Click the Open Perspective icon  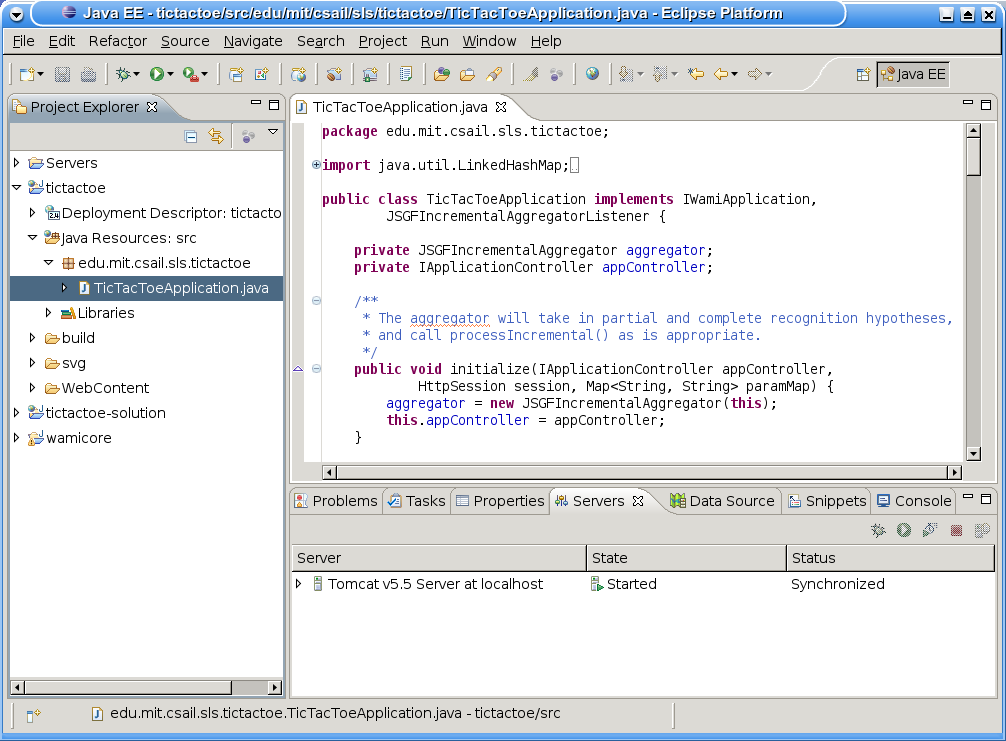[x=862, y=74]
